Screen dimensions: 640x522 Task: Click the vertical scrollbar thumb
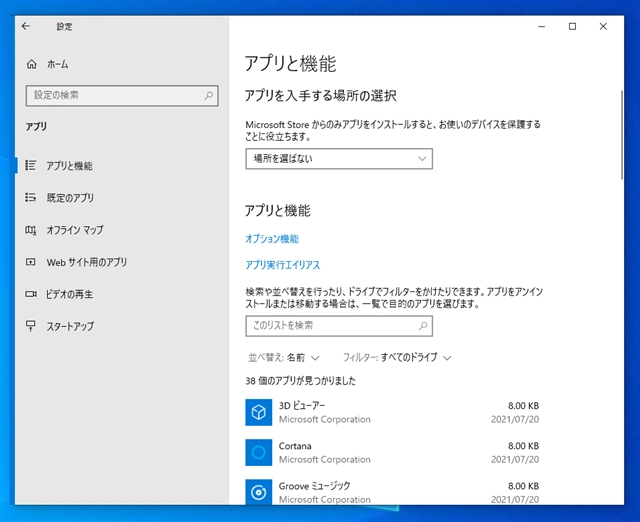click(x=622, y=135)
